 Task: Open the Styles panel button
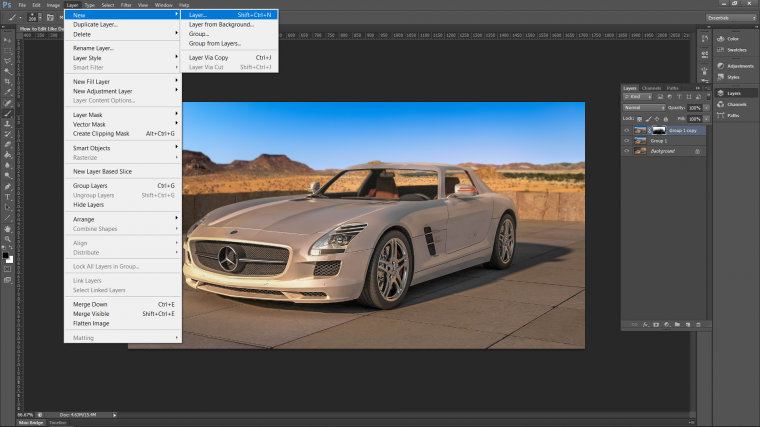tap(736, 77)
